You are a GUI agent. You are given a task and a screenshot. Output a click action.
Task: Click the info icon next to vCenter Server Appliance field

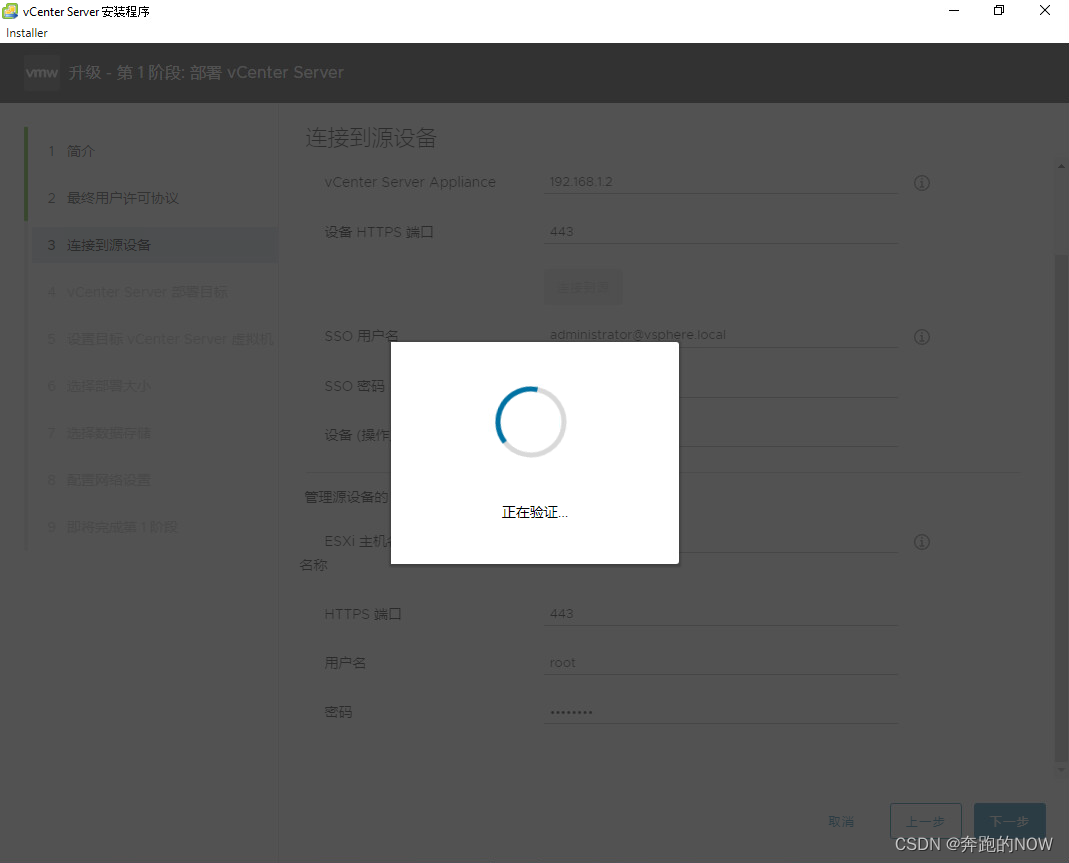click(x=922, y=183)
